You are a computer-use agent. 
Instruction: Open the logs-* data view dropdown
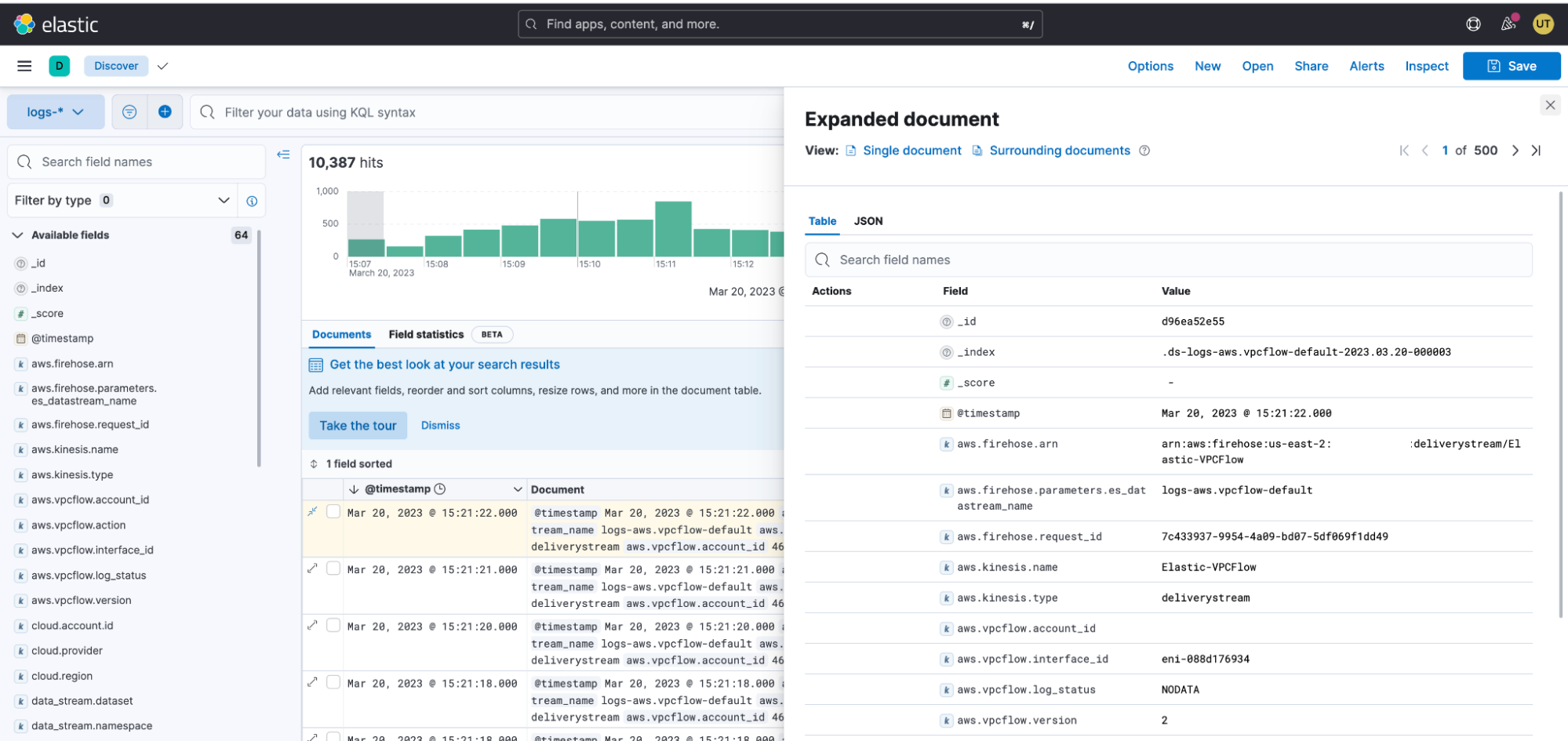pos(55,112)
